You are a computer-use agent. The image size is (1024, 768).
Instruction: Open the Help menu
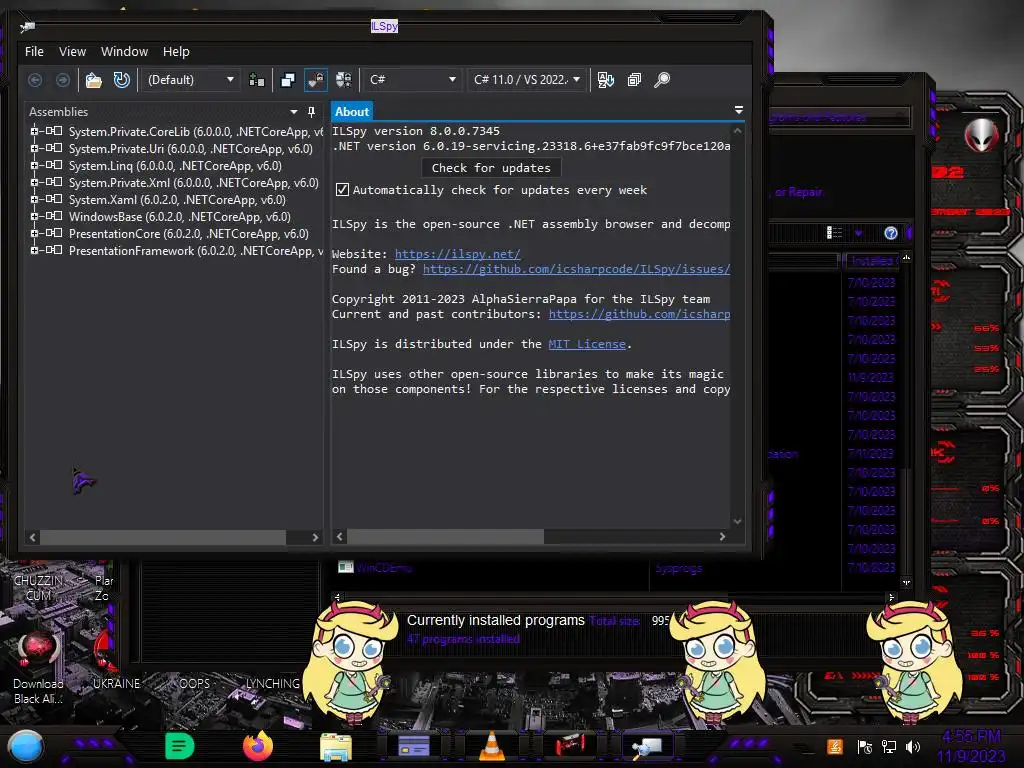(x=176, y=52)
